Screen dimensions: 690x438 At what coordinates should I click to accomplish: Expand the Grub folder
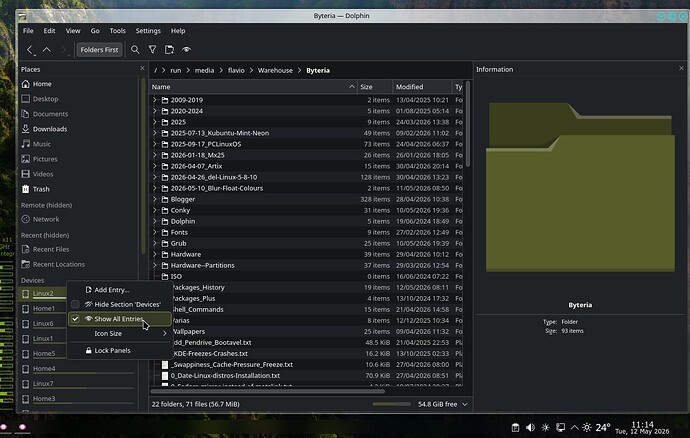[x=155, y=243]
